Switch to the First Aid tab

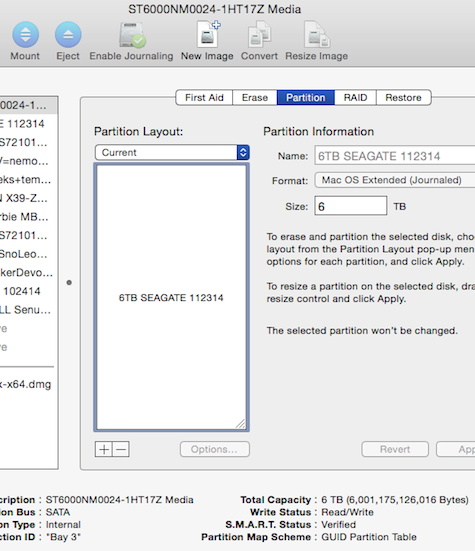204,97
